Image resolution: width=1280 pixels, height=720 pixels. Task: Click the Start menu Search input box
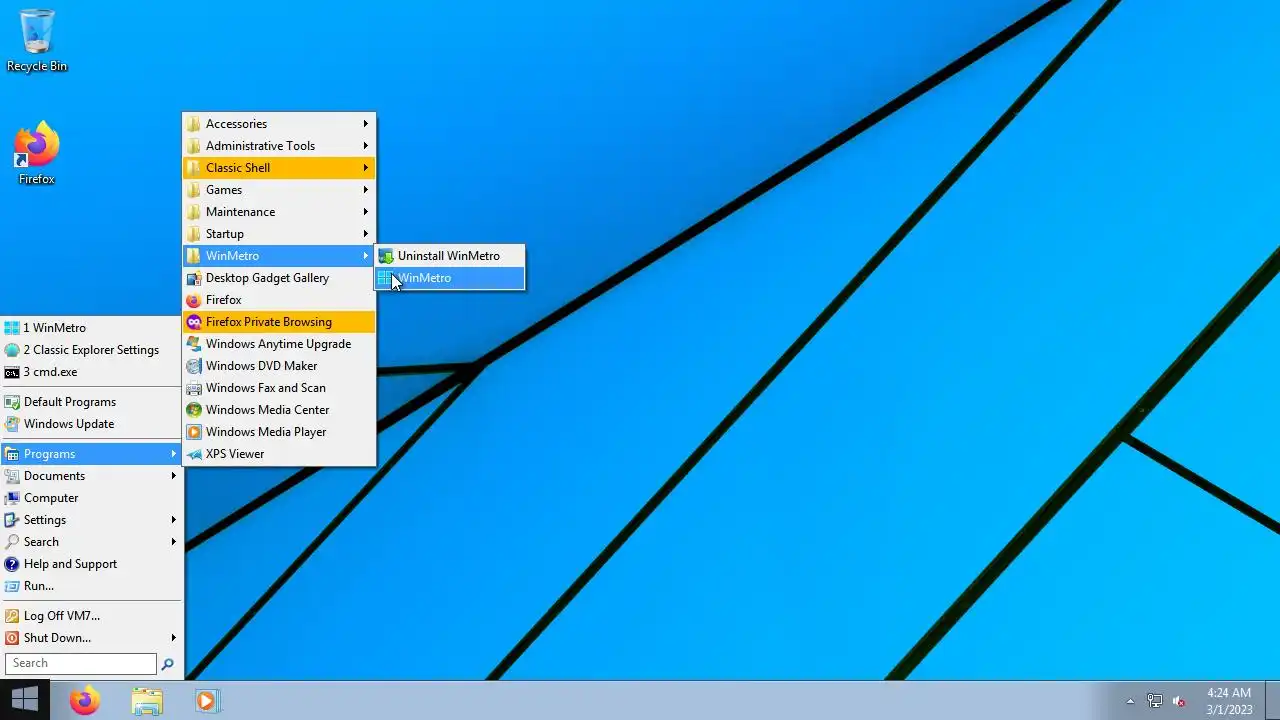point(81,663)
